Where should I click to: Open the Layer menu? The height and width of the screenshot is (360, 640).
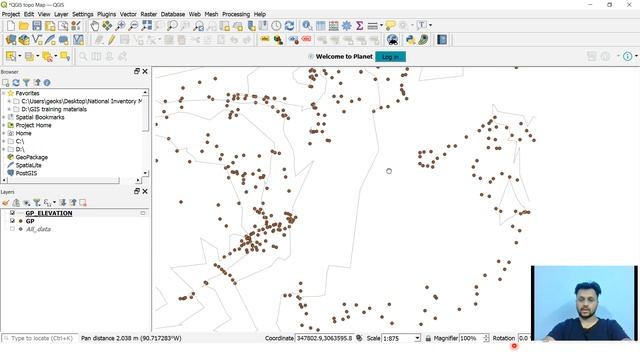point(61,14)
